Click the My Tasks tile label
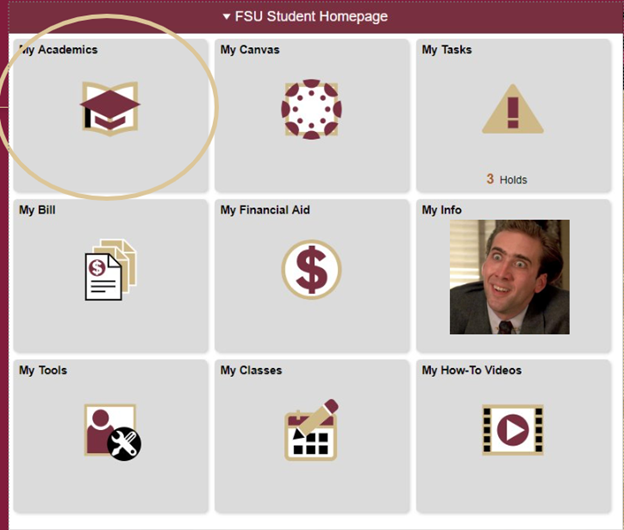 click(x=447, y=49)
